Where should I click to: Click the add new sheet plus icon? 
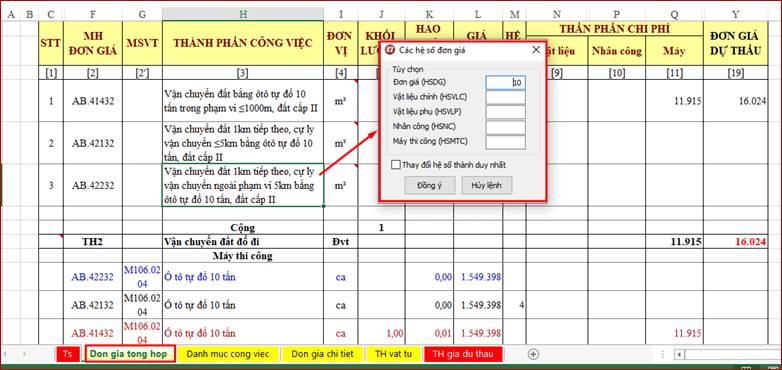pos(533,354)
